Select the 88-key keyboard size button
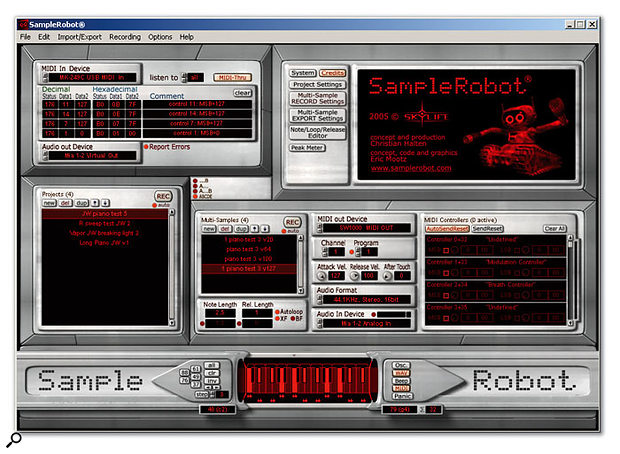The image size is (620, 454). coord(185,373)
